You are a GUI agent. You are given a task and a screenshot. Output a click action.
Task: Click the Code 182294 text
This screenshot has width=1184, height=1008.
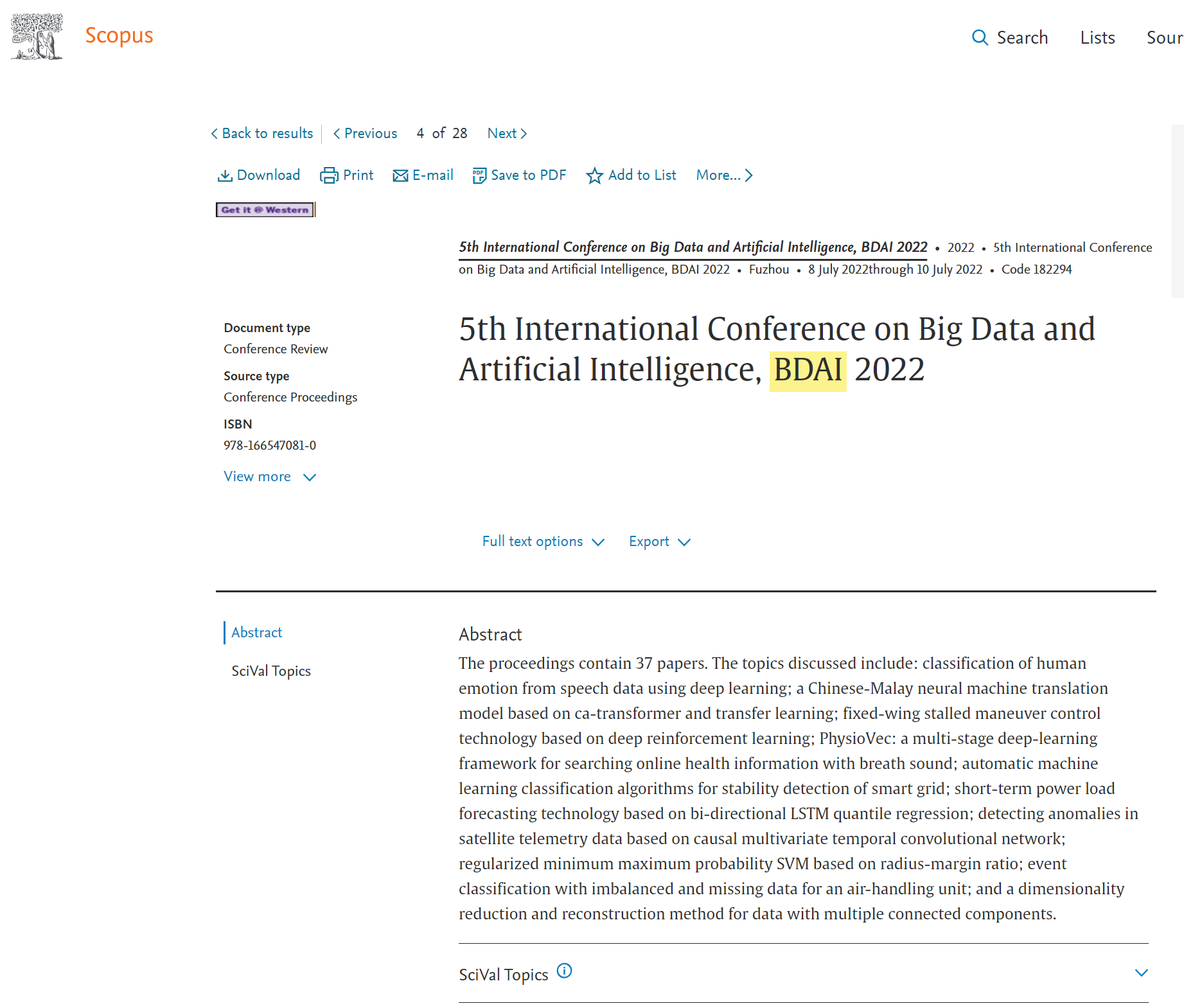pos(1036,269)
